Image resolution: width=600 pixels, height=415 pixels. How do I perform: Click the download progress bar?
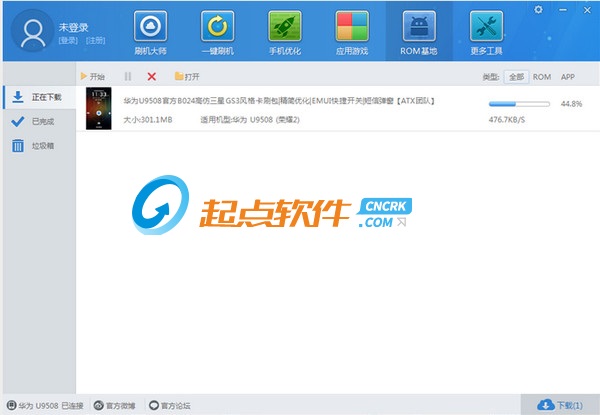click(519, 104)
